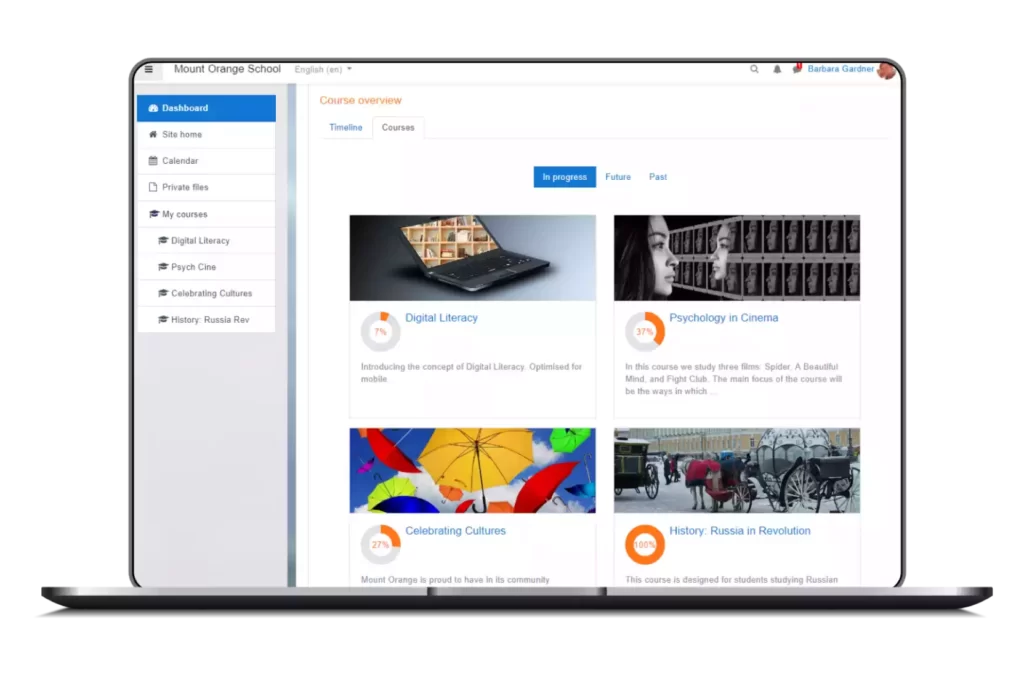Select the In progress filter button
The width and height of the screenshot is (1024, 675).
564,177
